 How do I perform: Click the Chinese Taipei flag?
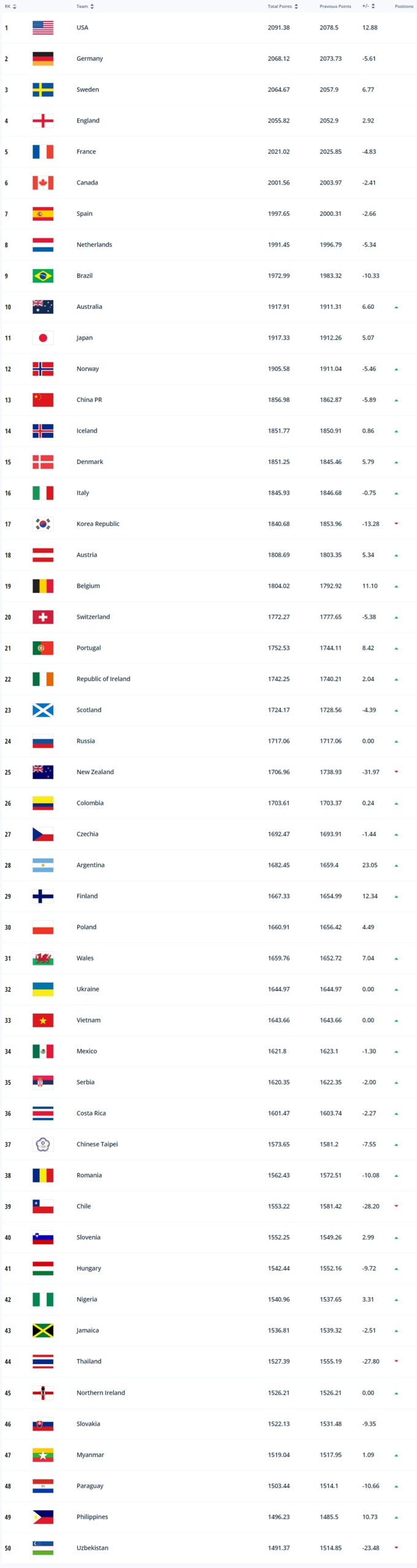43,1144
